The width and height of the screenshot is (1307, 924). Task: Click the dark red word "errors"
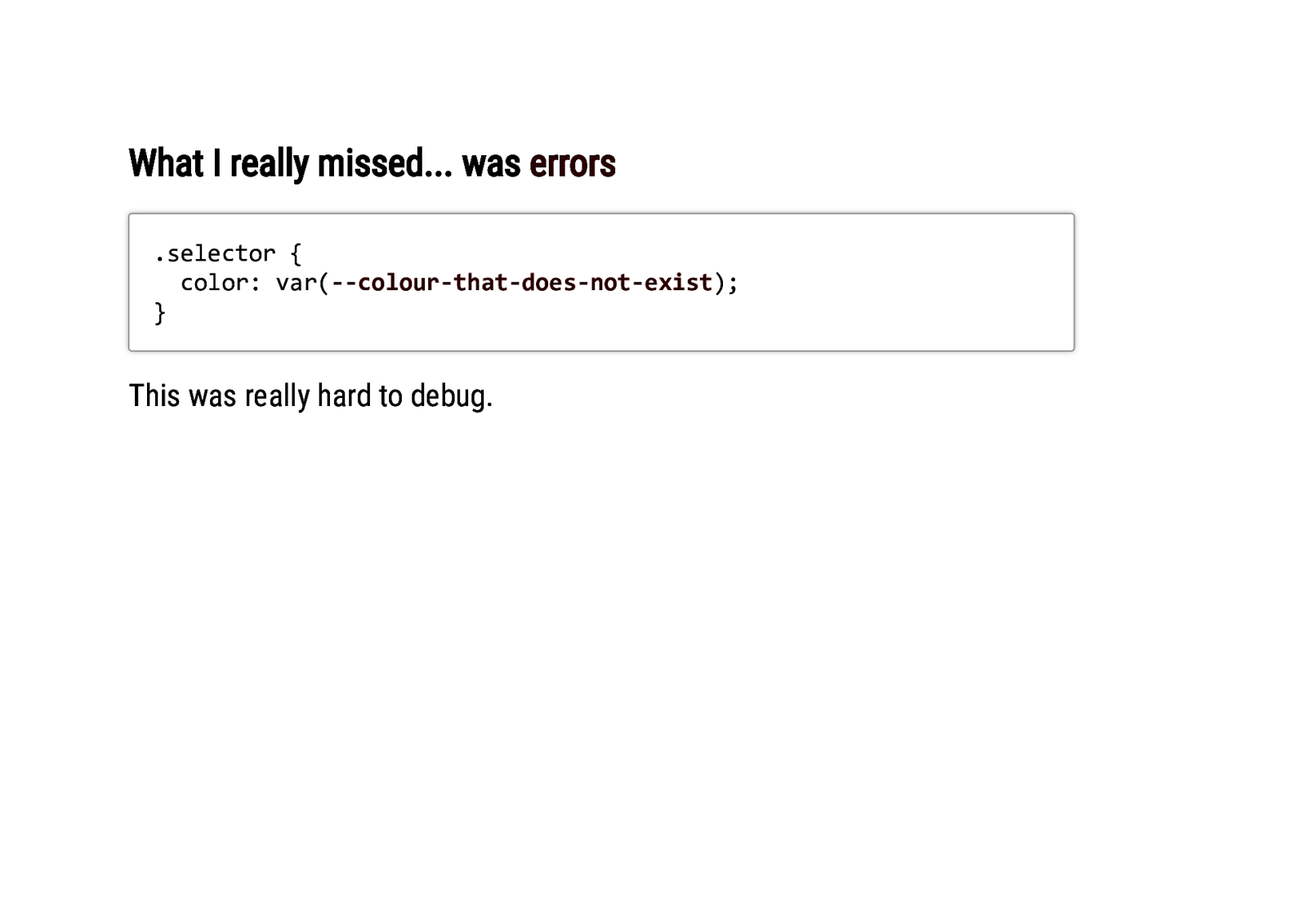point(572,163)
